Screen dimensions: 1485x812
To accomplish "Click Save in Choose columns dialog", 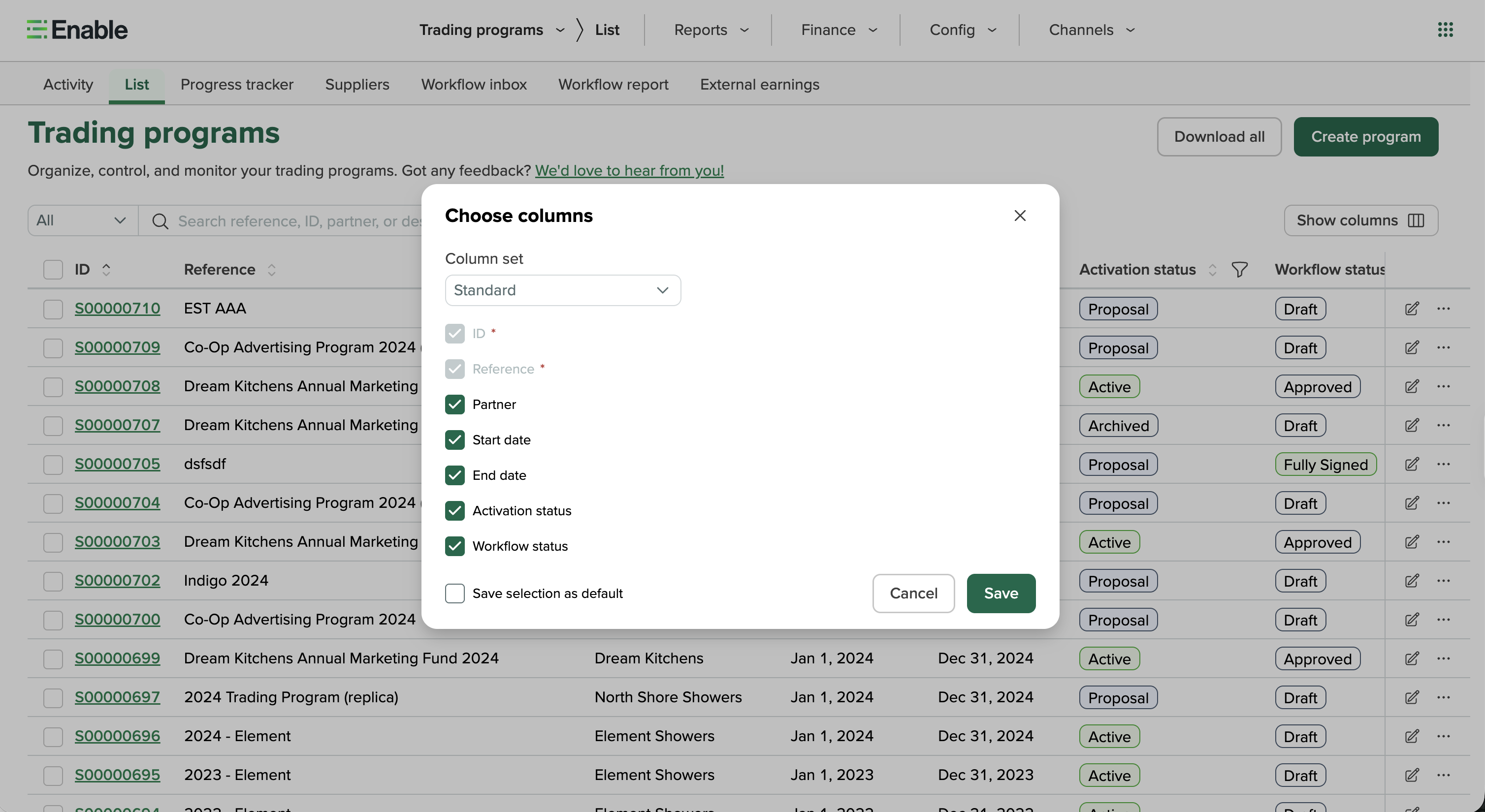I will pos(1001,593).
